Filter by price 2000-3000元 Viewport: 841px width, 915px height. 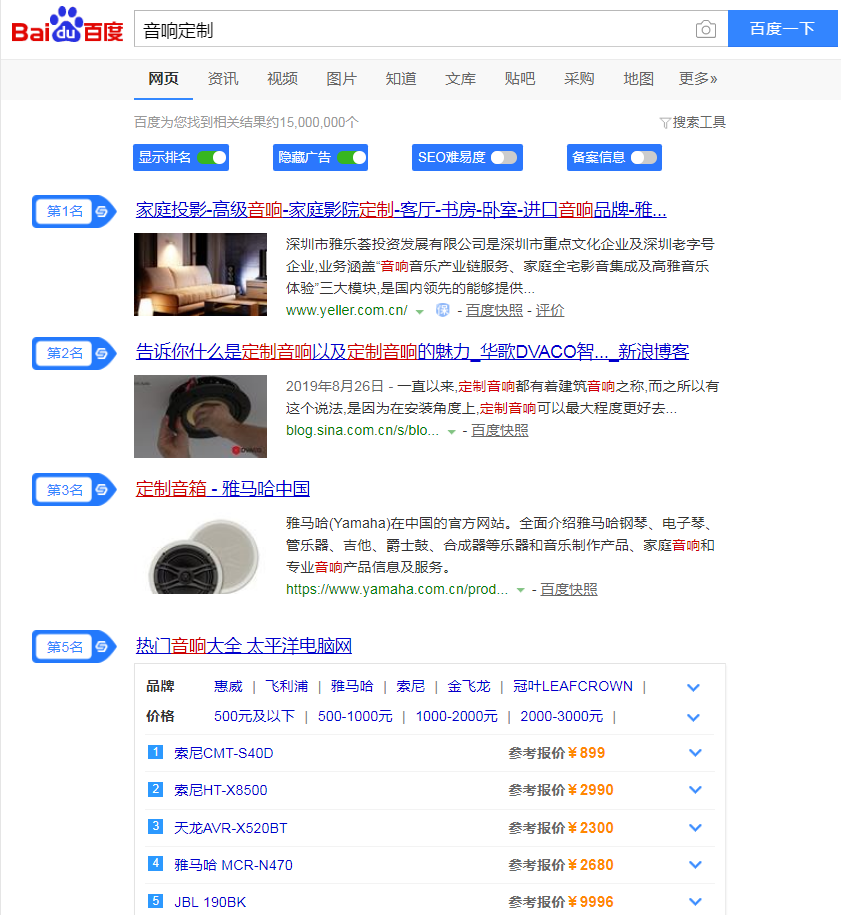click(561, 716)
